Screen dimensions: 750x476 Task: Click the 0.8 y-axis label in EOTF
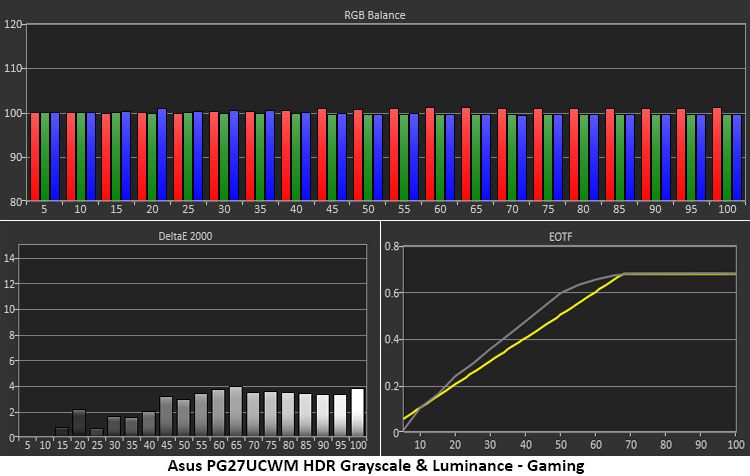[x=392, y=246]
